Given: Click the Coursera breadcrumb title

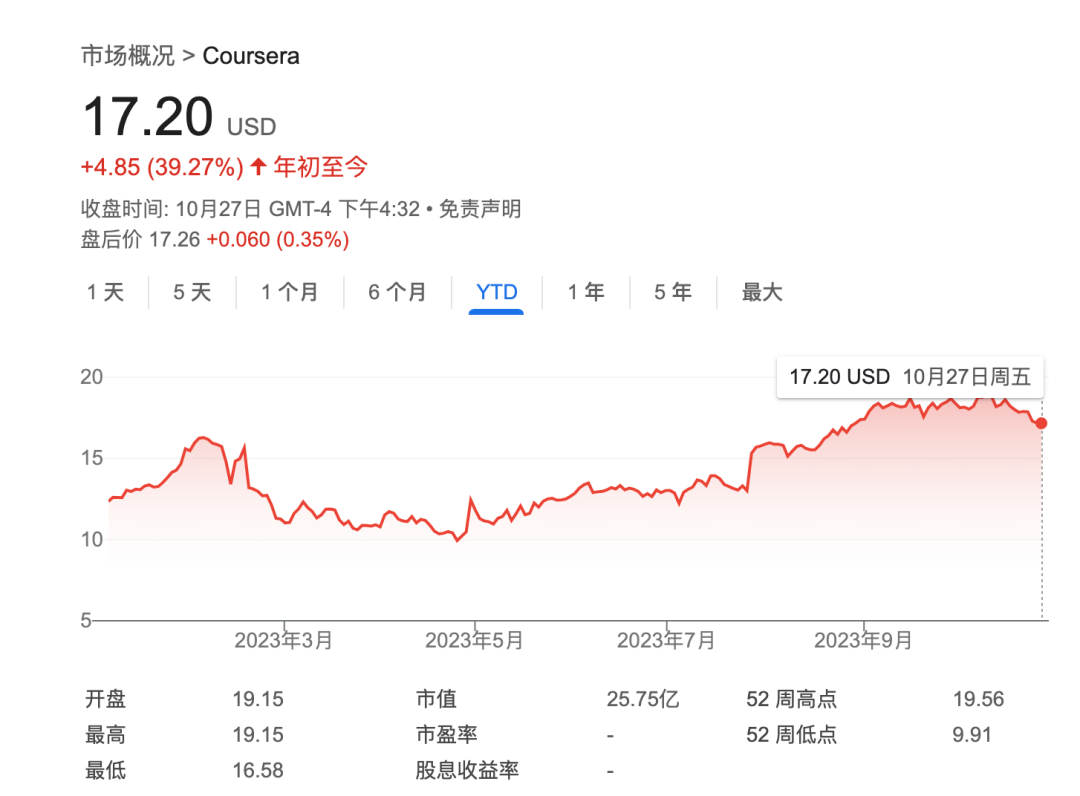Looking at the screenshot, I should (x=251, y=55).
